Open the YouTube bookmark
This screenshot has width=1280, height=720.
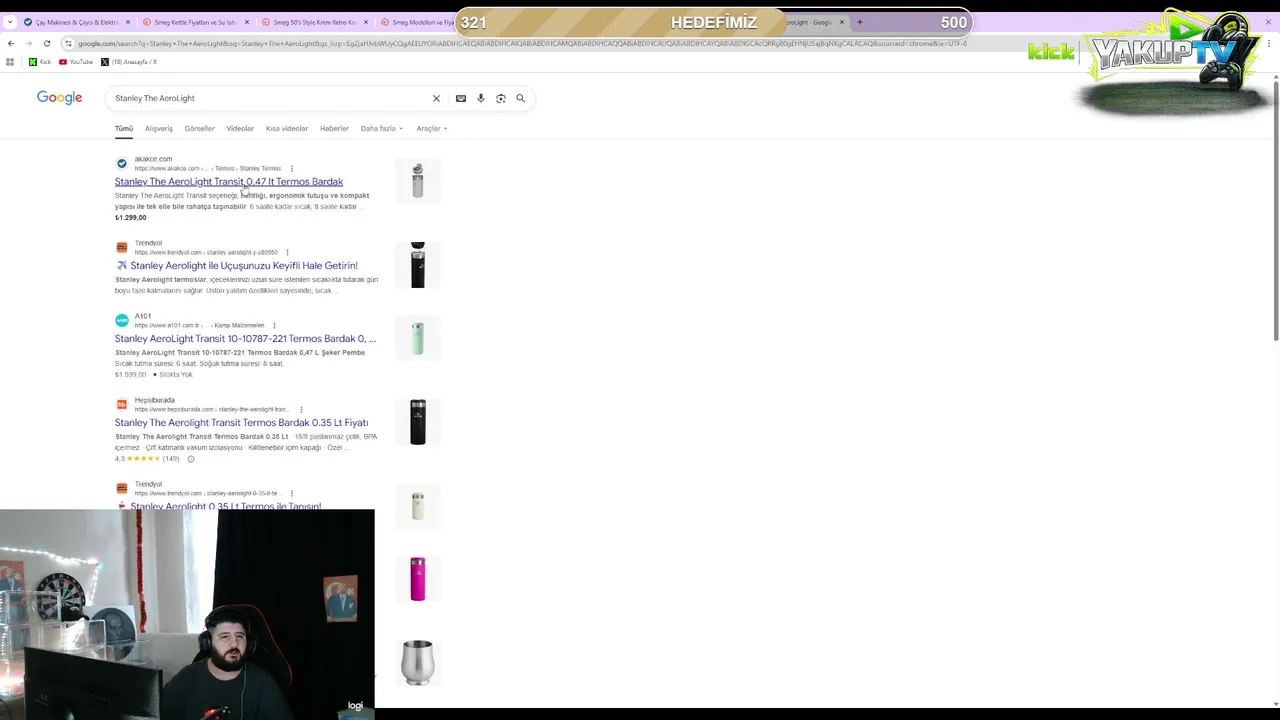coord(76,62)
